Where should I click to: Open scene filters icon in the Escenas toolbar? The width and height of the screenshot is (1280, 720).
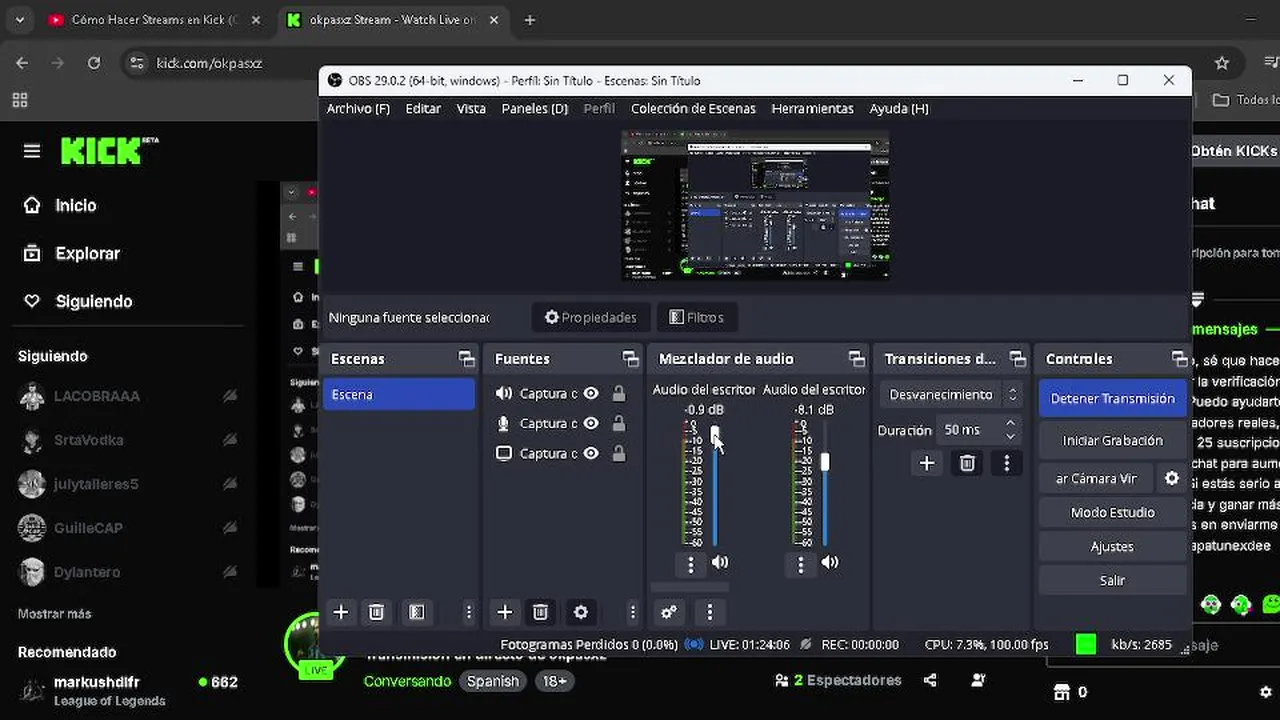pos(417,612)
